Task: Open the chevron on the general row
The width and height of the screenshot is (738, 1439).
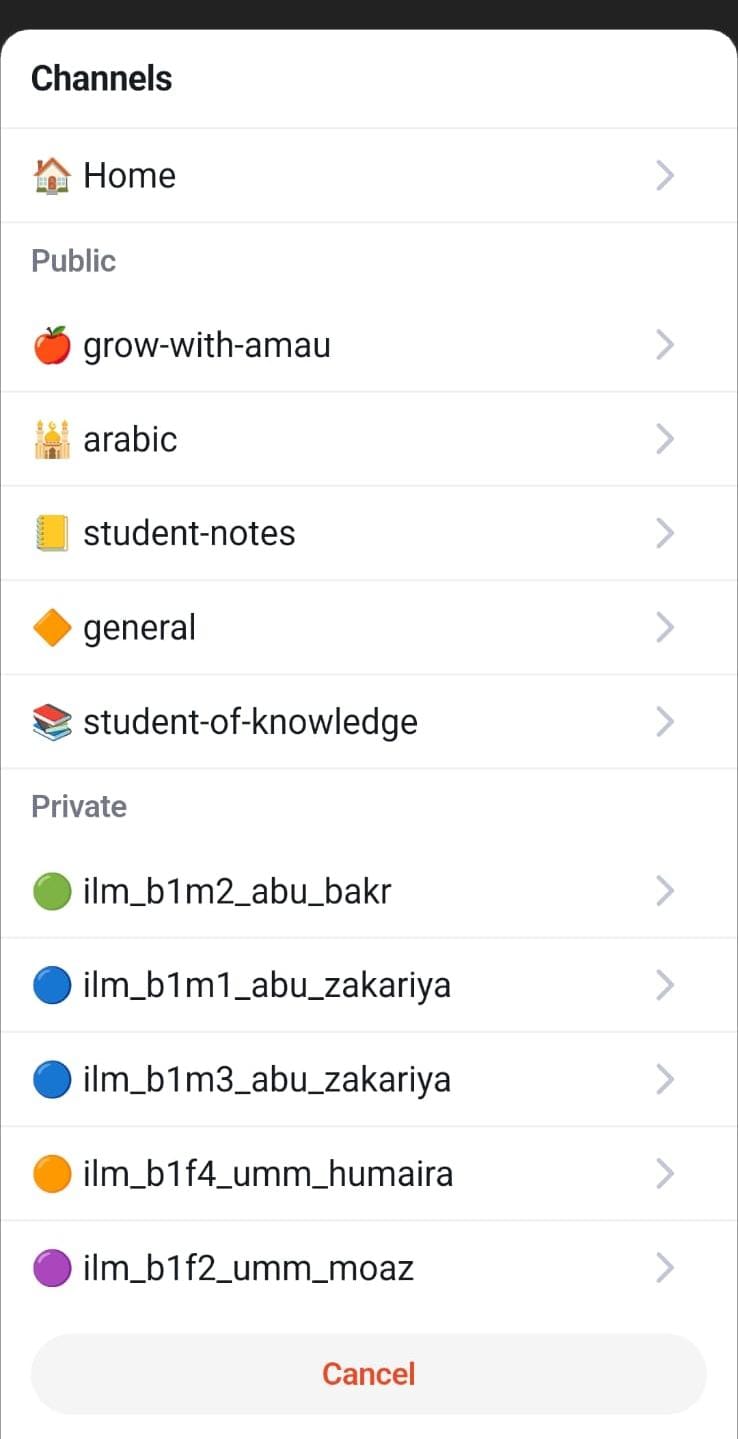Action: [x=665, y=628]
